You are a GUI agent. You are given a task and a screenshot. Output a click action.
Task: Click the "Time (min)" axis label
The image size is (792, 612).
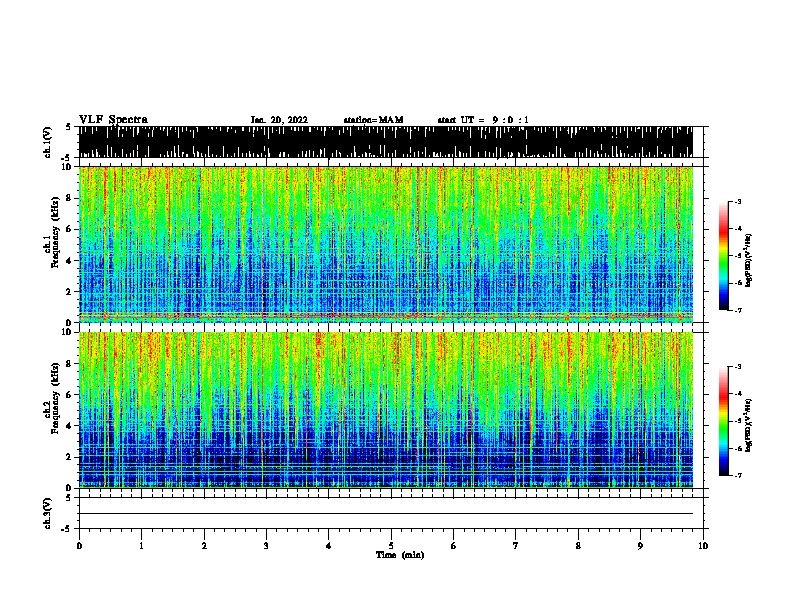pyautogui.click(x=400, y=555)
